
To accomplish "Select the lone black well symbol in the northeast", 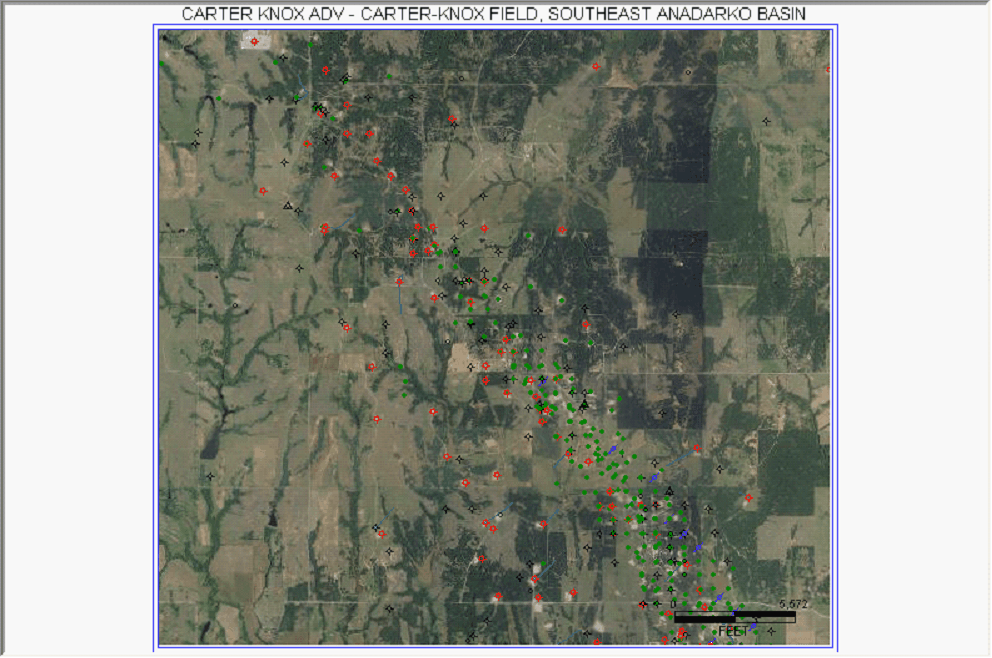I will point(767,121).
